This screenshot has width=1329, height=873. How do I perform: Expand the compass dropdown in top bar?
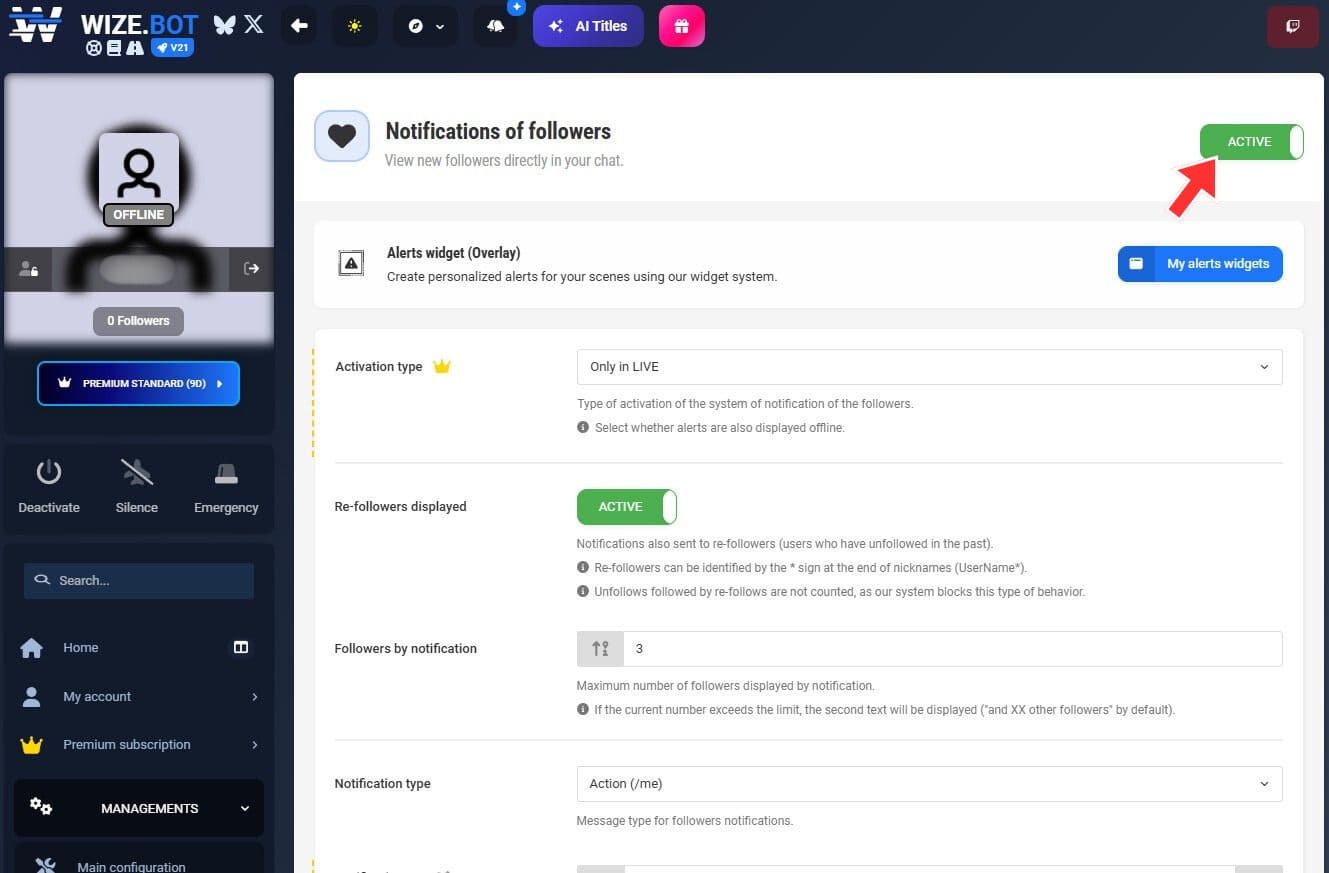tap(426, 26)
